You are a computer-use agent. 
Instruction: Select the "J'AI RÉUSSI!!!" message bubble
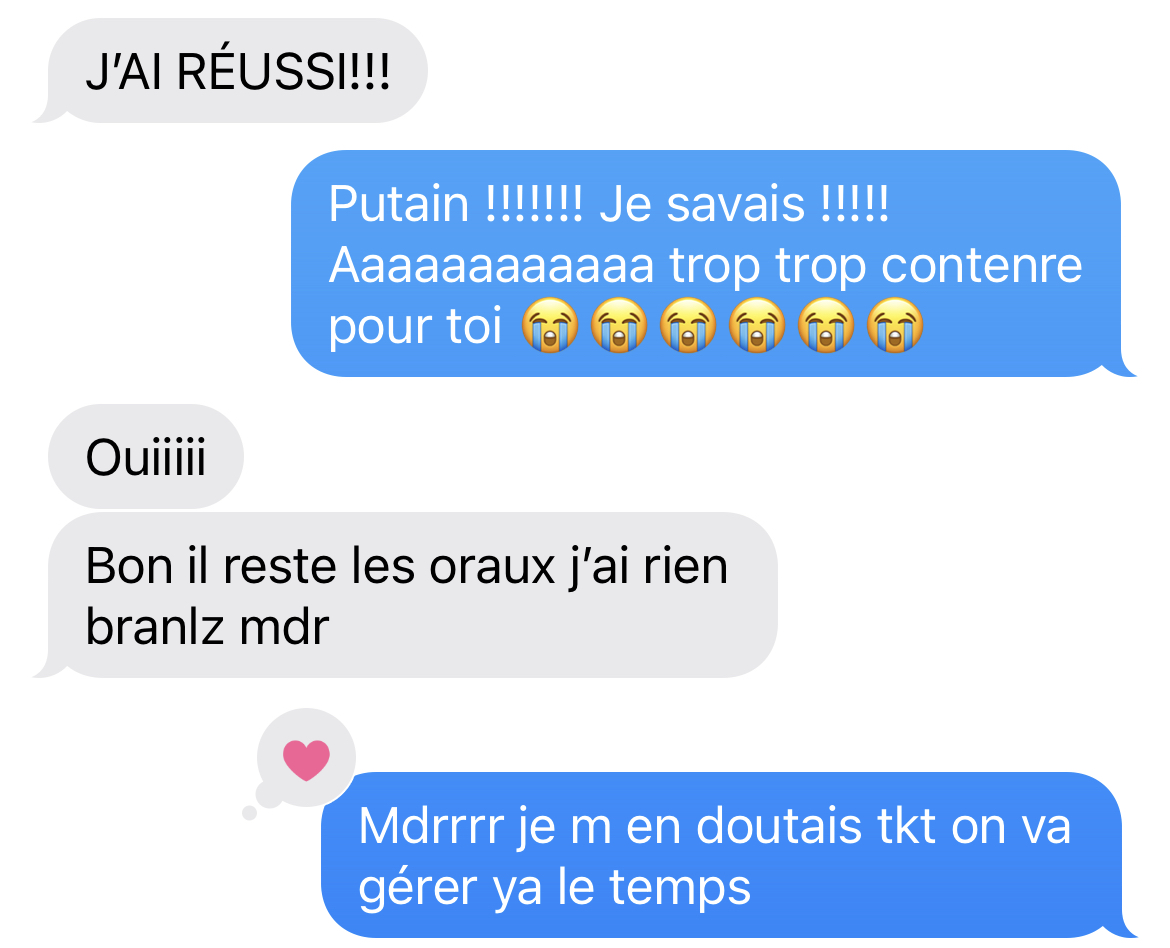[231, 71]
